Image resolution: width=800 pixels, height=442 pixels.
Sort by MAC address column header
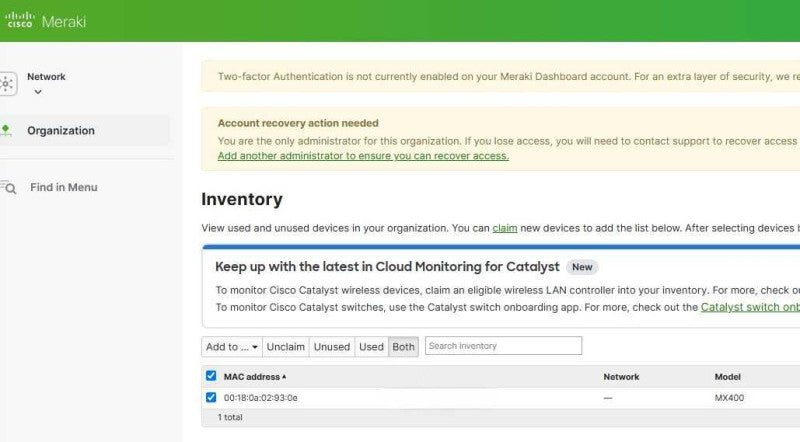point(255,377)
